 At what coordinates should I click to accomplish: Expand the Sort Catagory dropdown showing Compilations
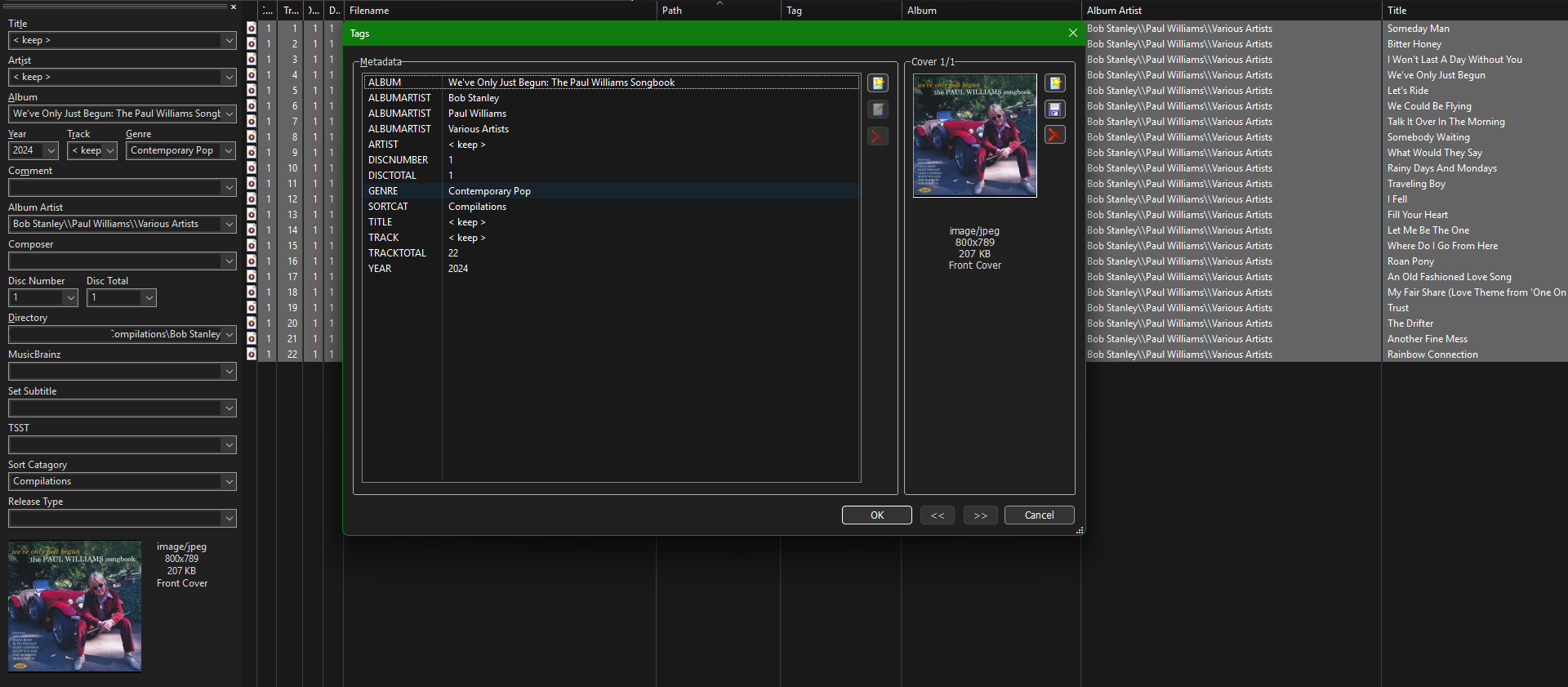coord(229,482)
